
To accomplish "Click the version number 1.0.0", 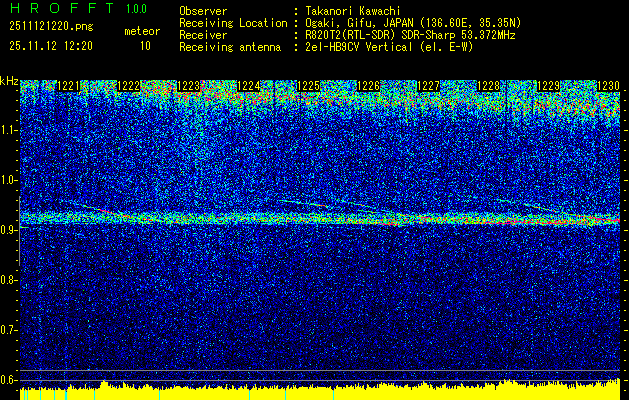I will pyautogui.click(x=136, y=9).
